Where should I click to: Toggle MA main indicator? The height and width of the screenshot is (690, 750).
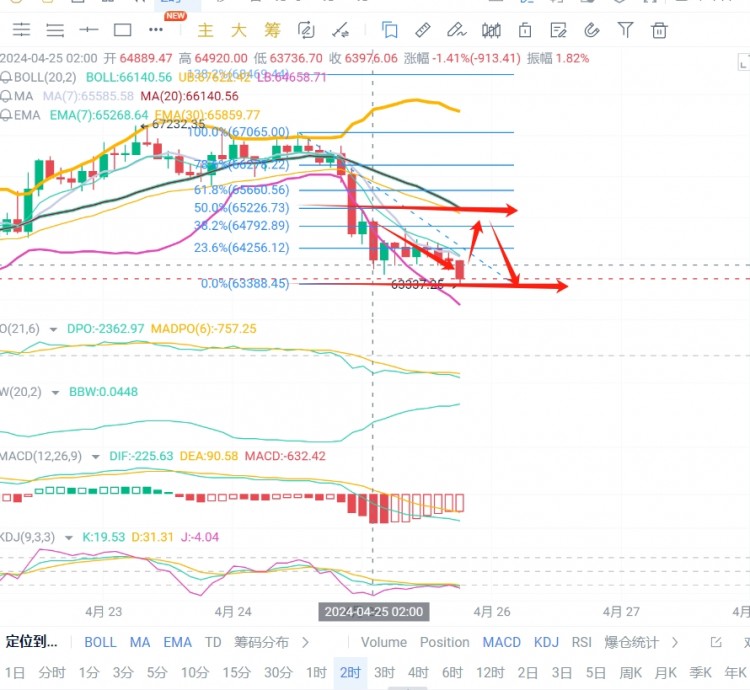pyautogui.click(x=140, y=642)
